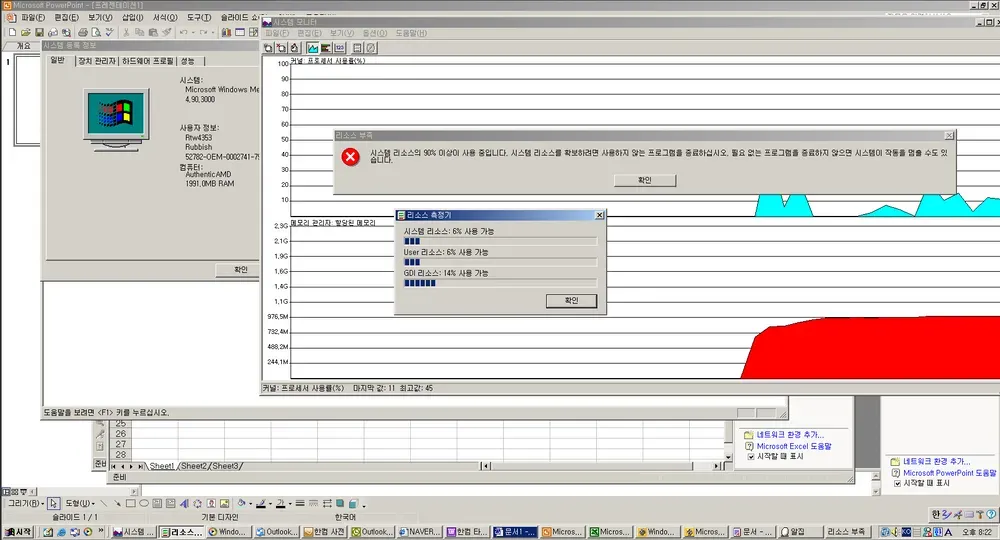Click the Text Box icon in Drawing toolbar

tap(157, 504)
